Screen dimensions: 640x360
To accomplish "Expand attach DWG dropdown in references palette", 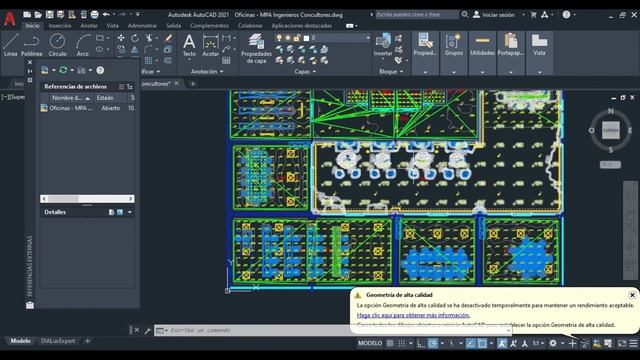I will tap(53, 70).
